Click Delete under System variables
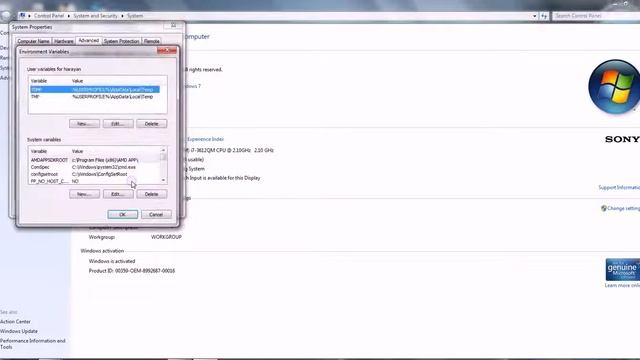 pos(151,194)
